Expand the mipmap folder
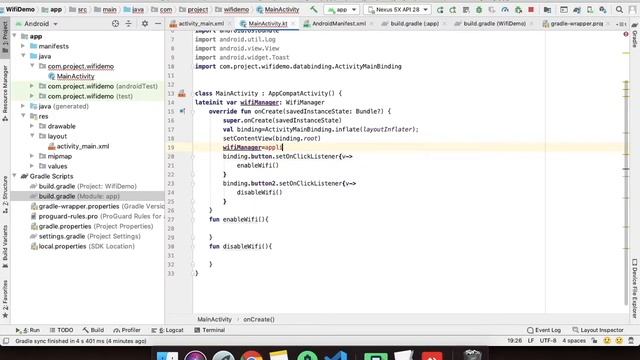 (32, 156)
